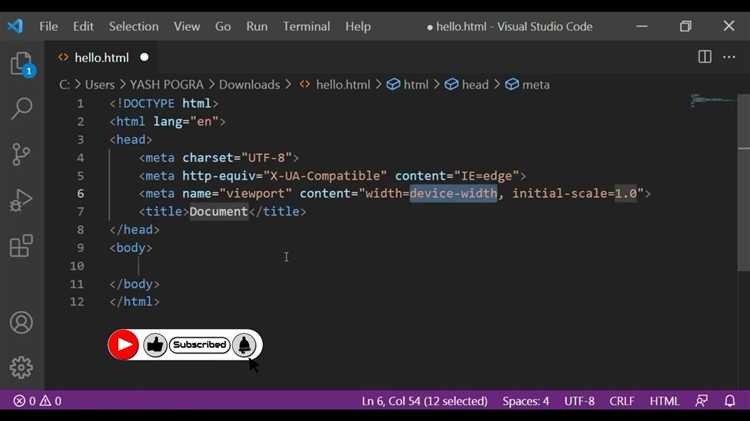Open the Downloads breadcrumb folder
The height and width of the screenshot is (421, 750).
coord(249,85)
